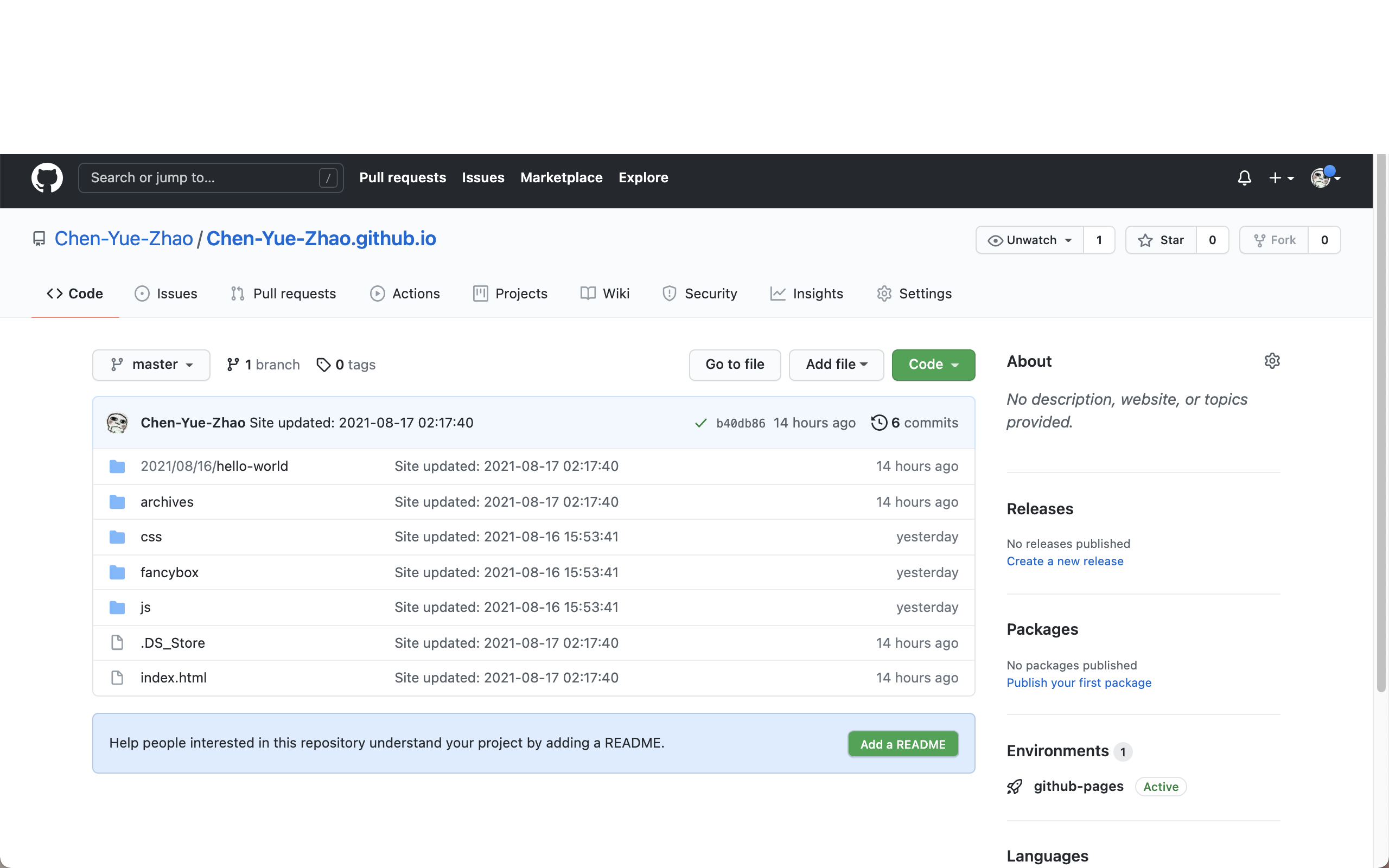Open the js folder

146,608
